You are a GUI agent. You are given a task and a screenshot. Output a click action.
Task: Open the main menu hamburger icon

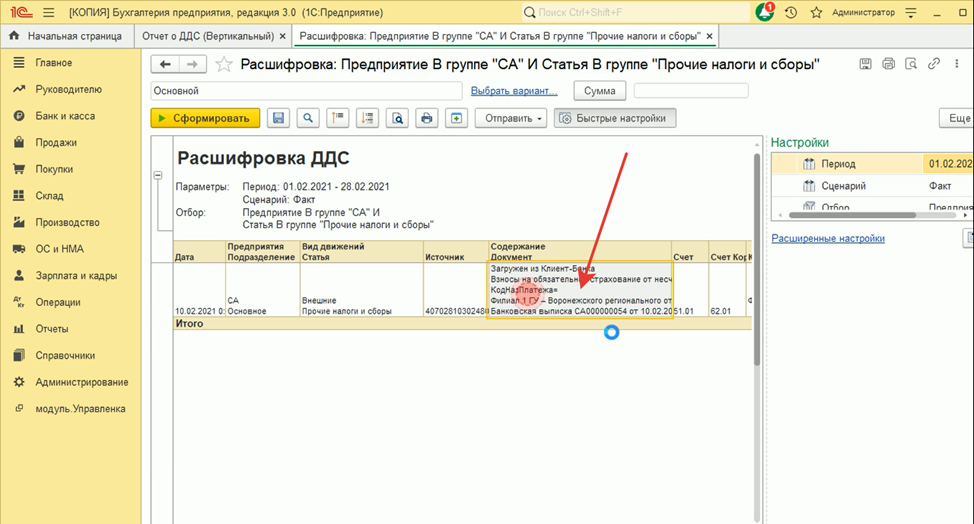coord(48,12)
